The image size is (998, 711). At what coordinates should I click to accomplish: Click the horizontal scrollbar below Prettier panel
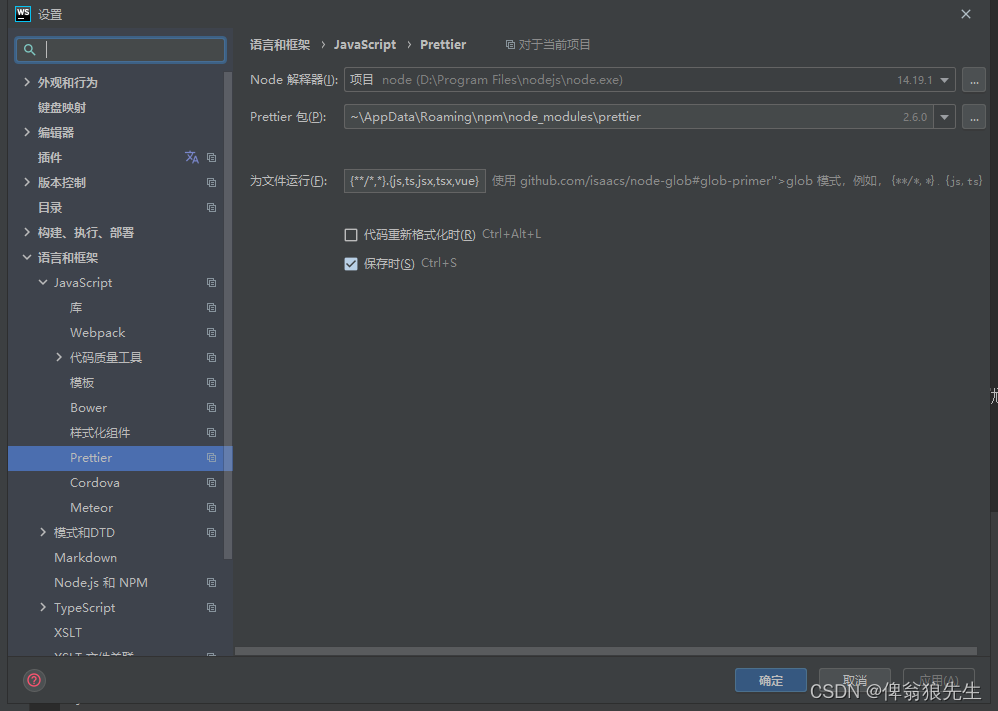click(605, 651)
